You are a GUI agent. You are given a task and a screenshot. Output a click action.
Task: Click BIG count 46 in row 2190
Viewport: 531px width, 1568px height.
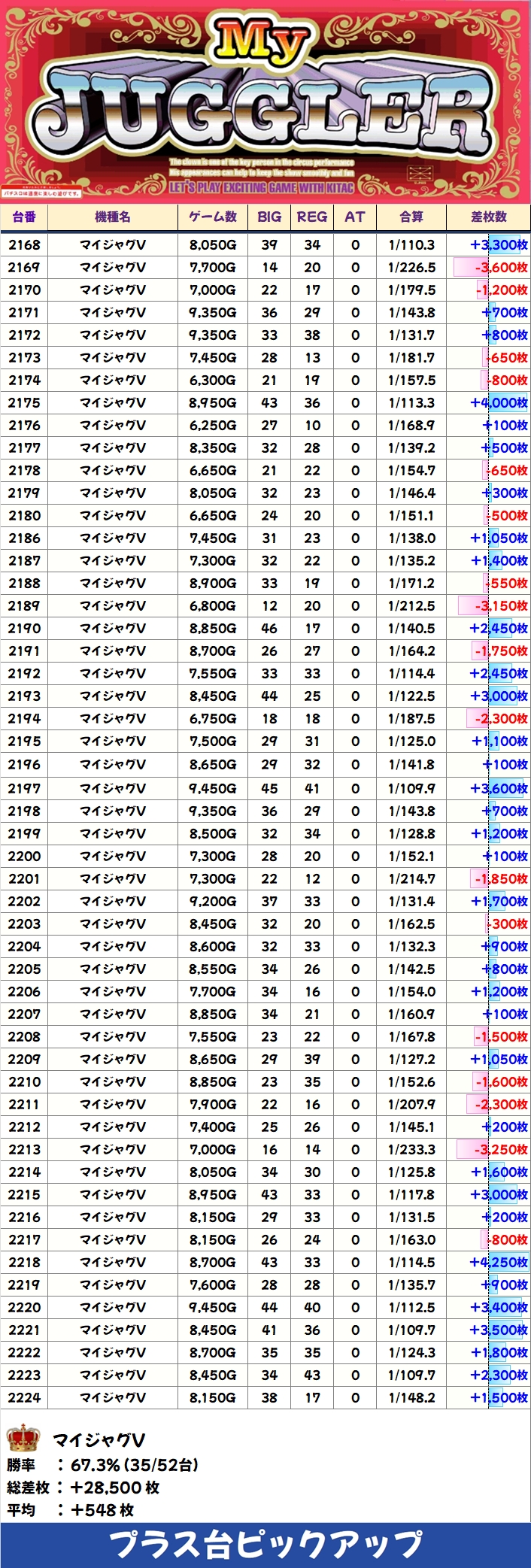pyautogui.click(x=269, y=628)
